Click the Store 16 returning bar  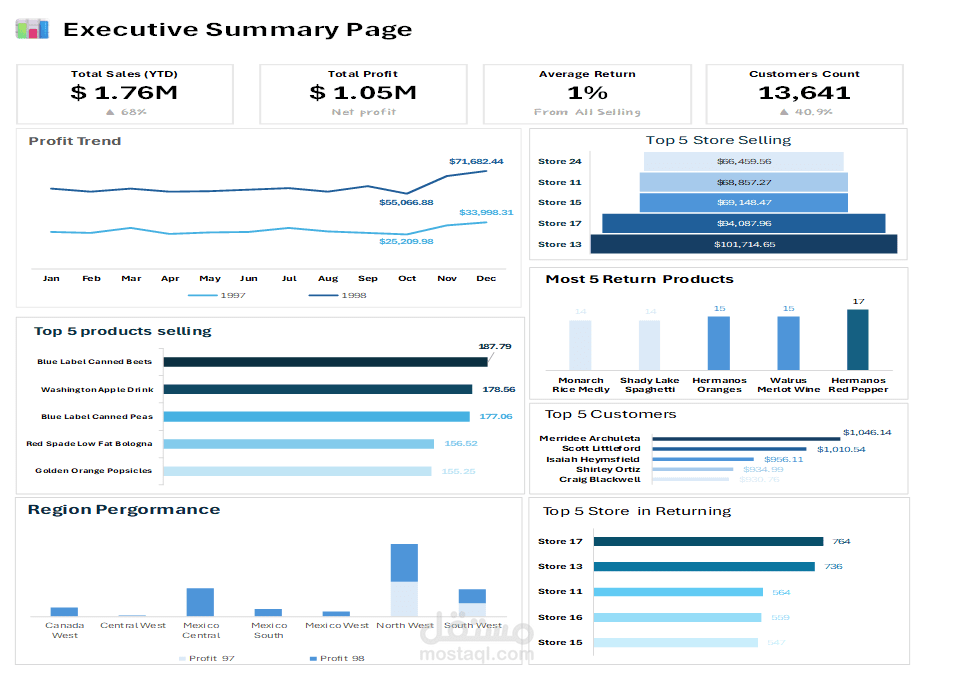pos(677,618)
